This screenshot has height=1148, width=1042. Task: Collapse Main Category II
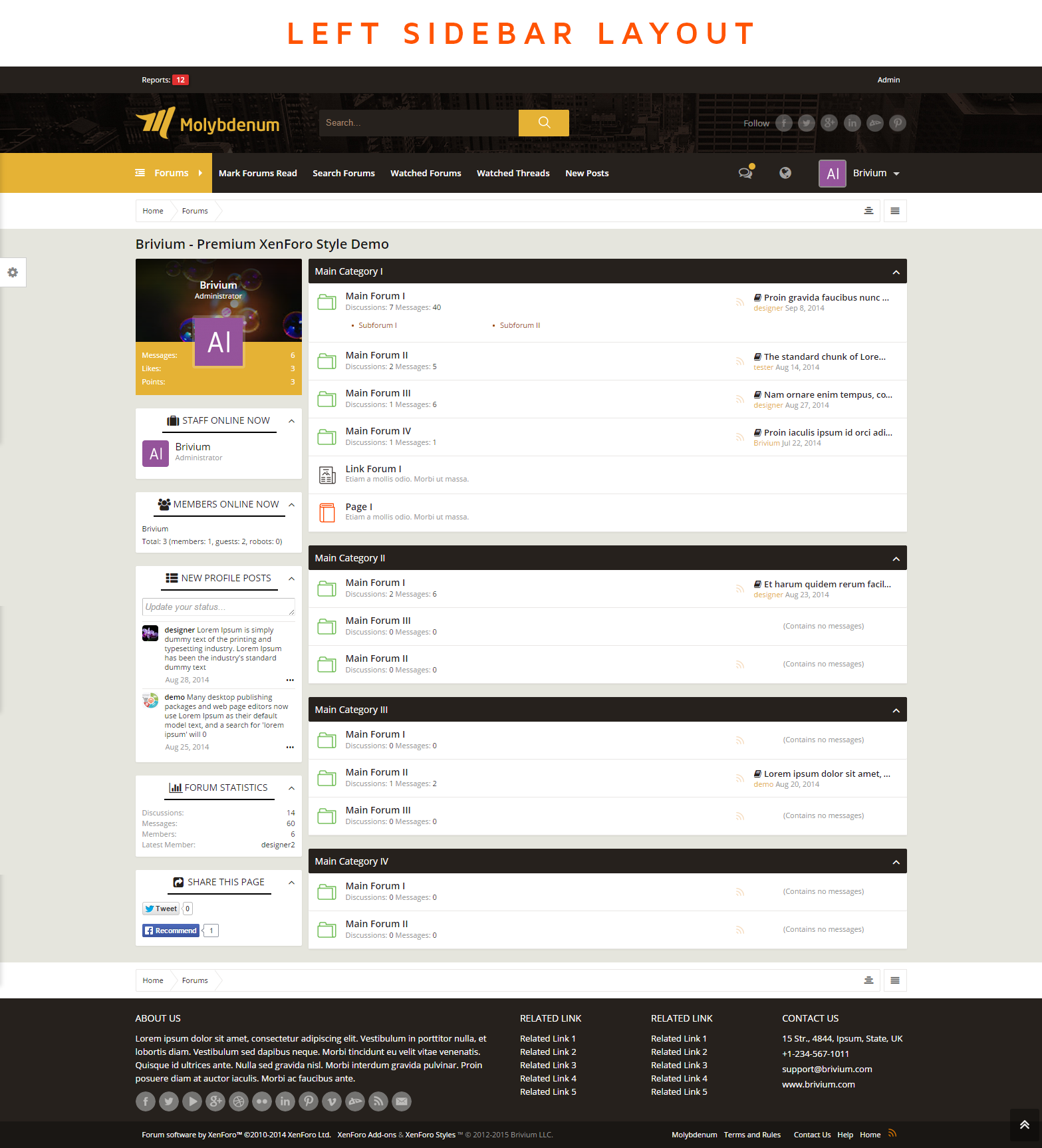pyautogui.click(x=896, y=559)
